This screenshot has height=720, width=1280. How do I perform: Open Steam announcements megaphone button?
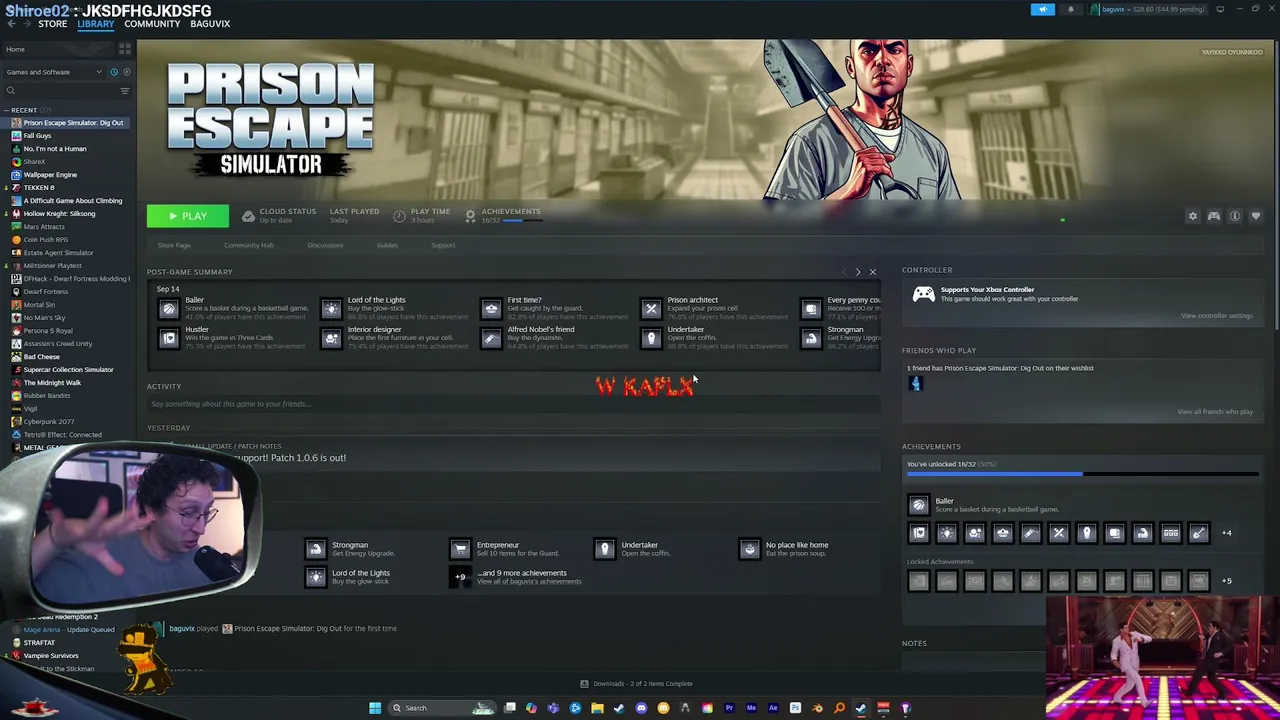click(1042, 9)
